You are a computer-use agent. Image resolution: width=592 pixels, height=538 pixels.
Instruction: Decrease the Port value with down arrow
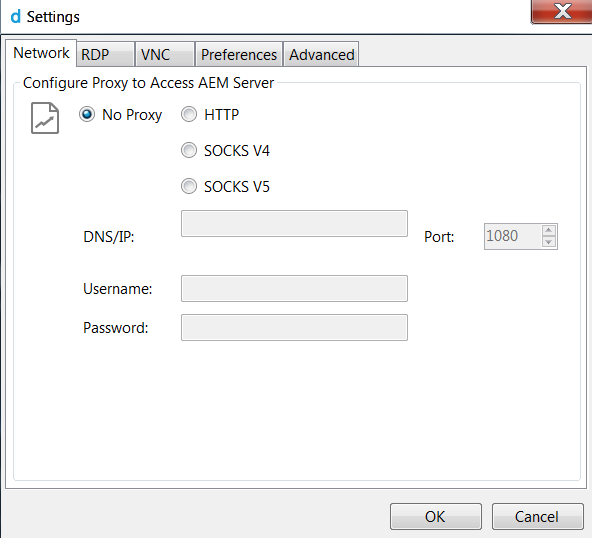(549, 242)
